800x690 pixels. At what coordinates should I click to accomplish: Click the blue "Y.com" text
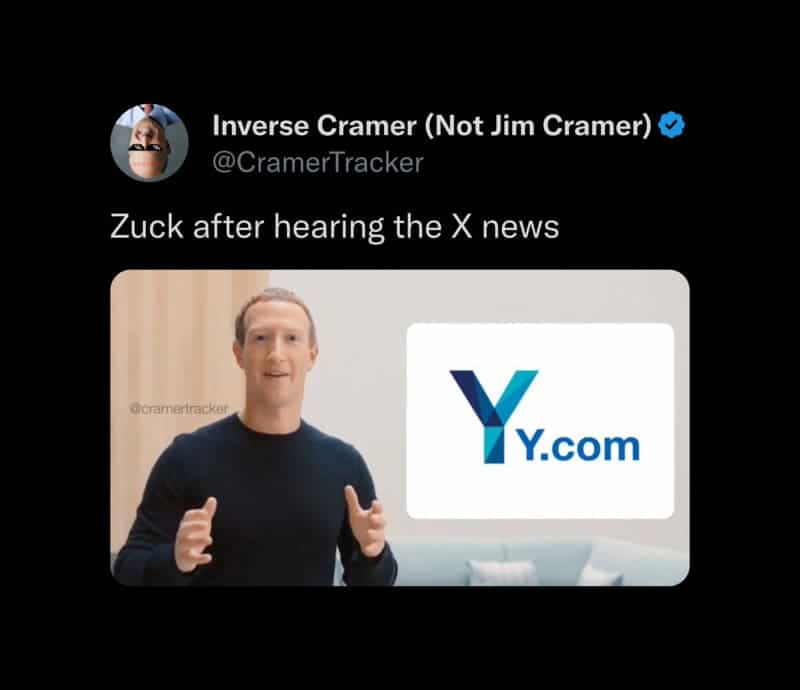(579, 447)
